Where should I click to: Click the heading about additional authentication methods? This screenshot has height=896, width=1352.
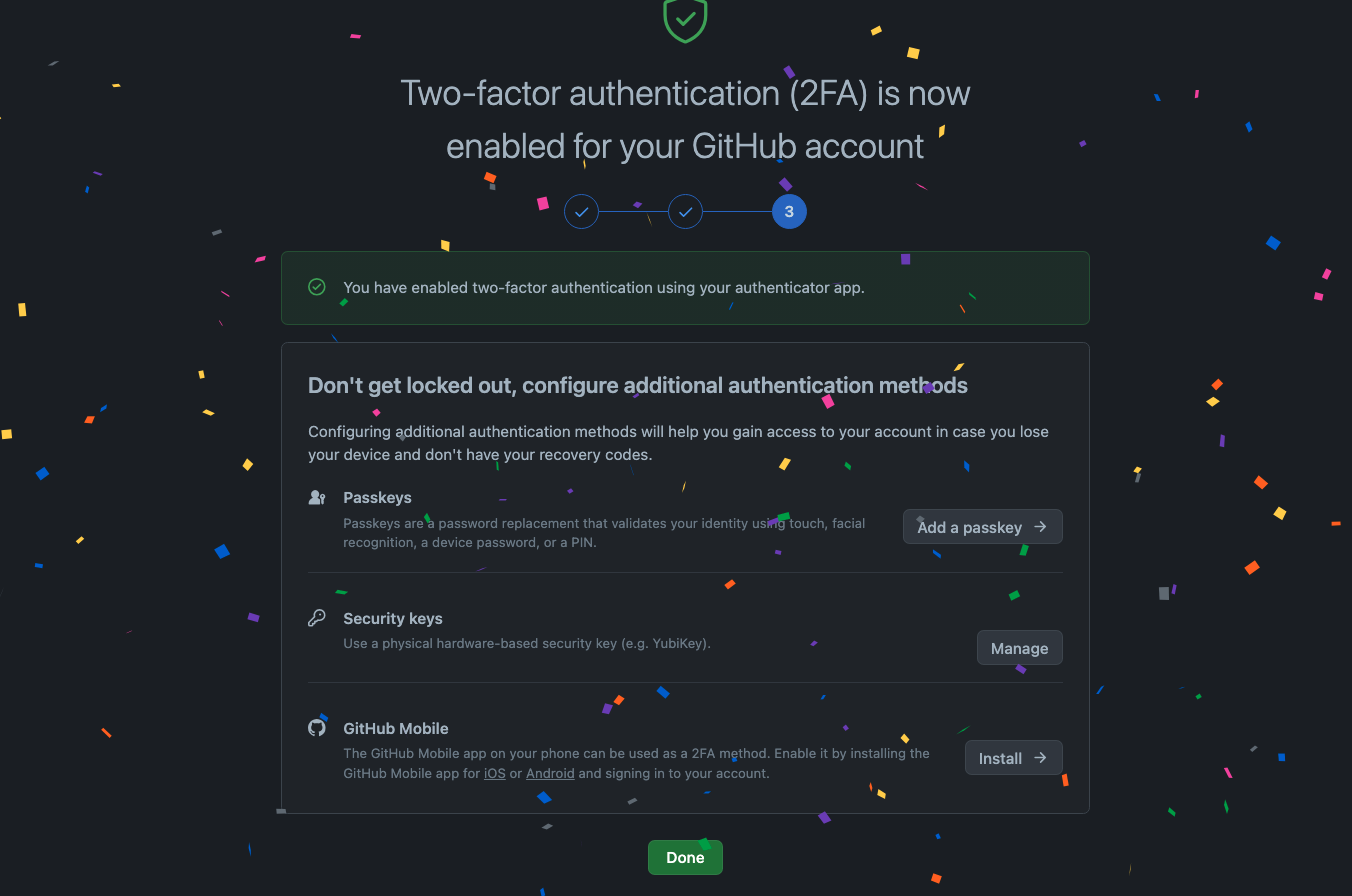(637, 385)
